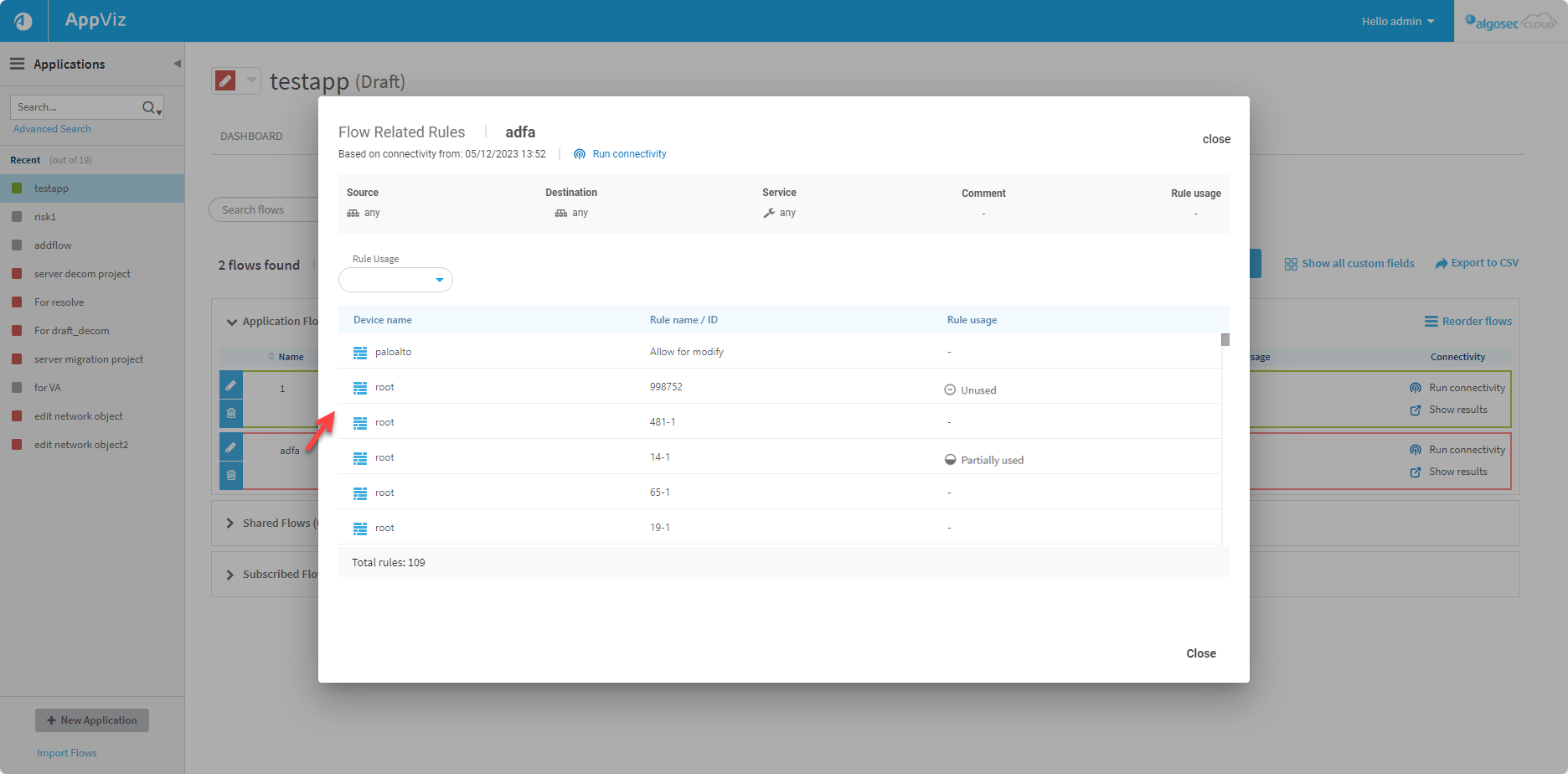Click the red application edit icon
Screen dimensions: 1568x774
pyautogui.click(x=225, y=80)
